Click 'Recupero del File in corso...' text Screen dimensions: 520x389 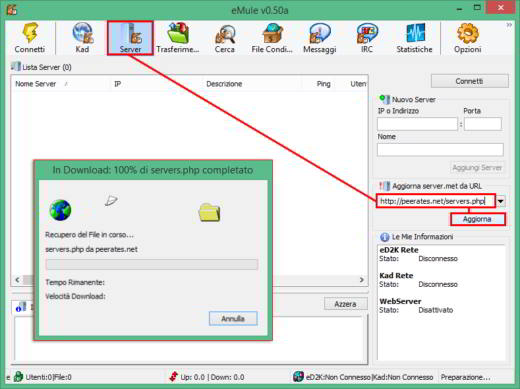[x=89, y=235]
